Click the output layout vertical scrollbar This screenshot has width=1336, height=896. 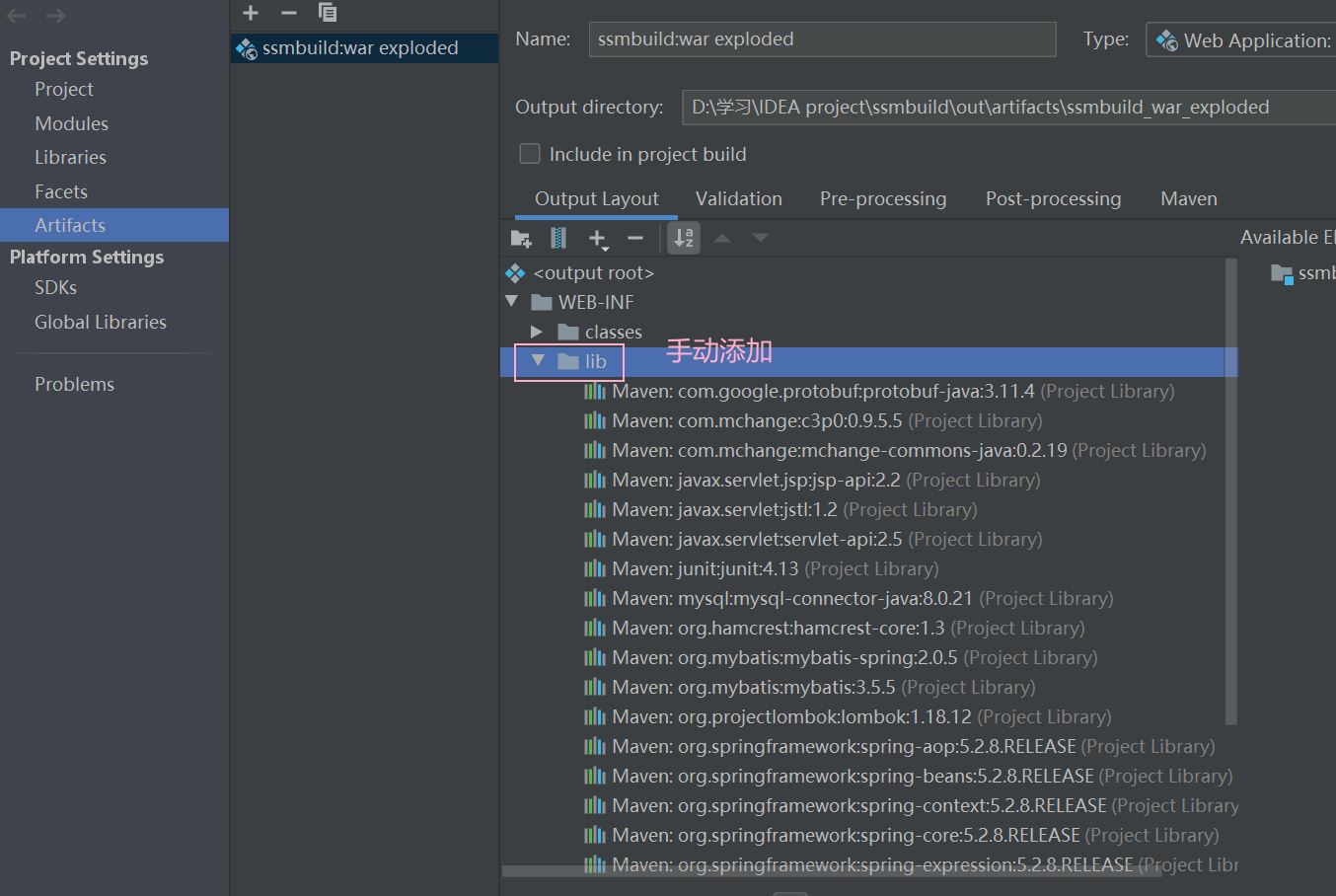pyautogui.click(x=1230, y=490)
